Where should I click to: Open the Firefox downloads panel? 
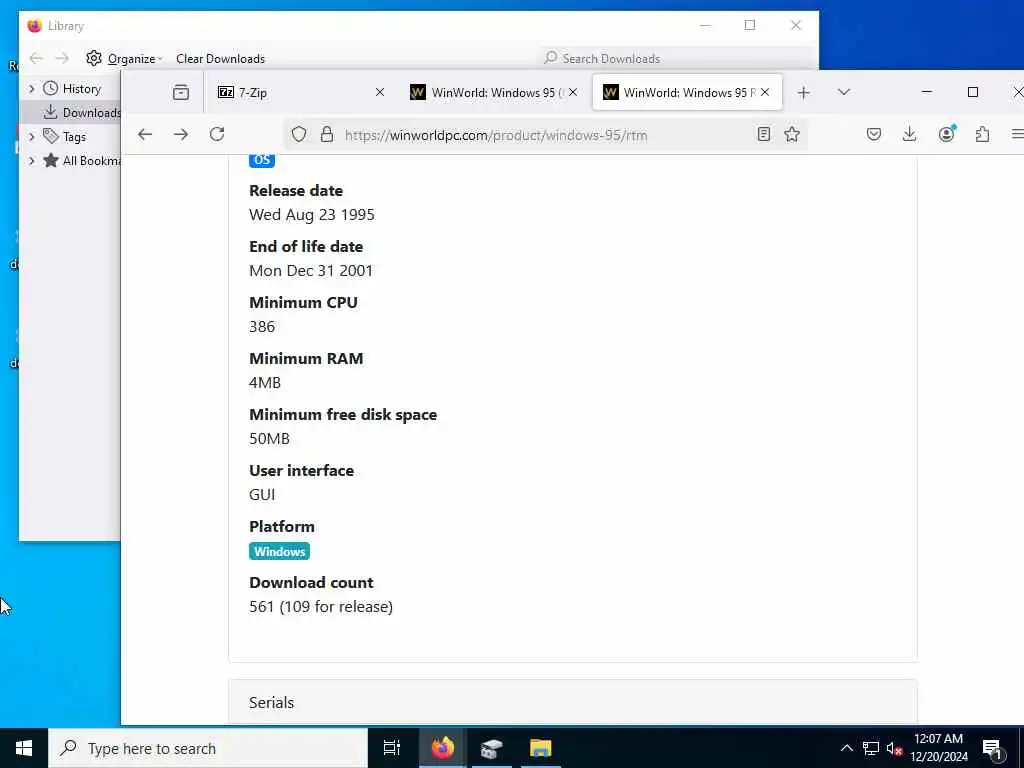tap(909, 135)
